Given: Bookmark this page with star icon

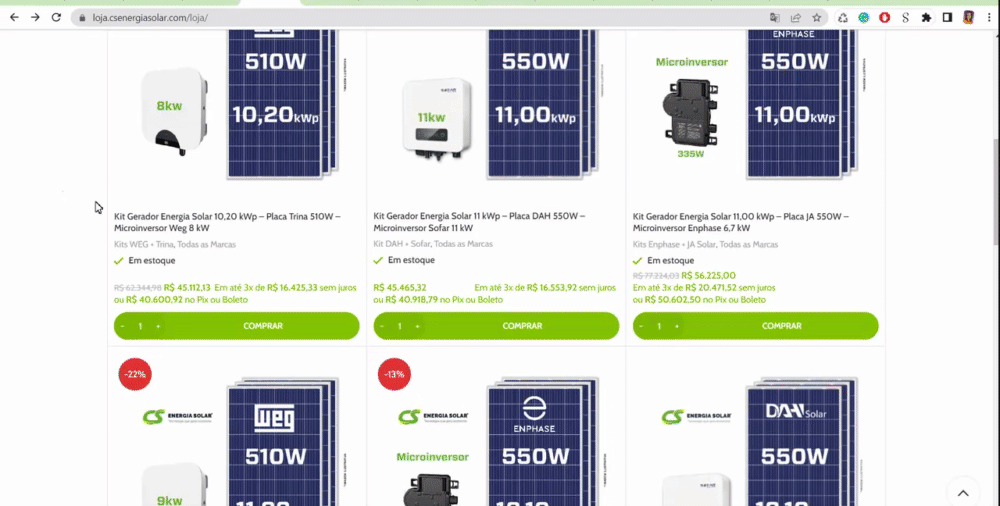Looking at the screenshot, I should point(816,18).
